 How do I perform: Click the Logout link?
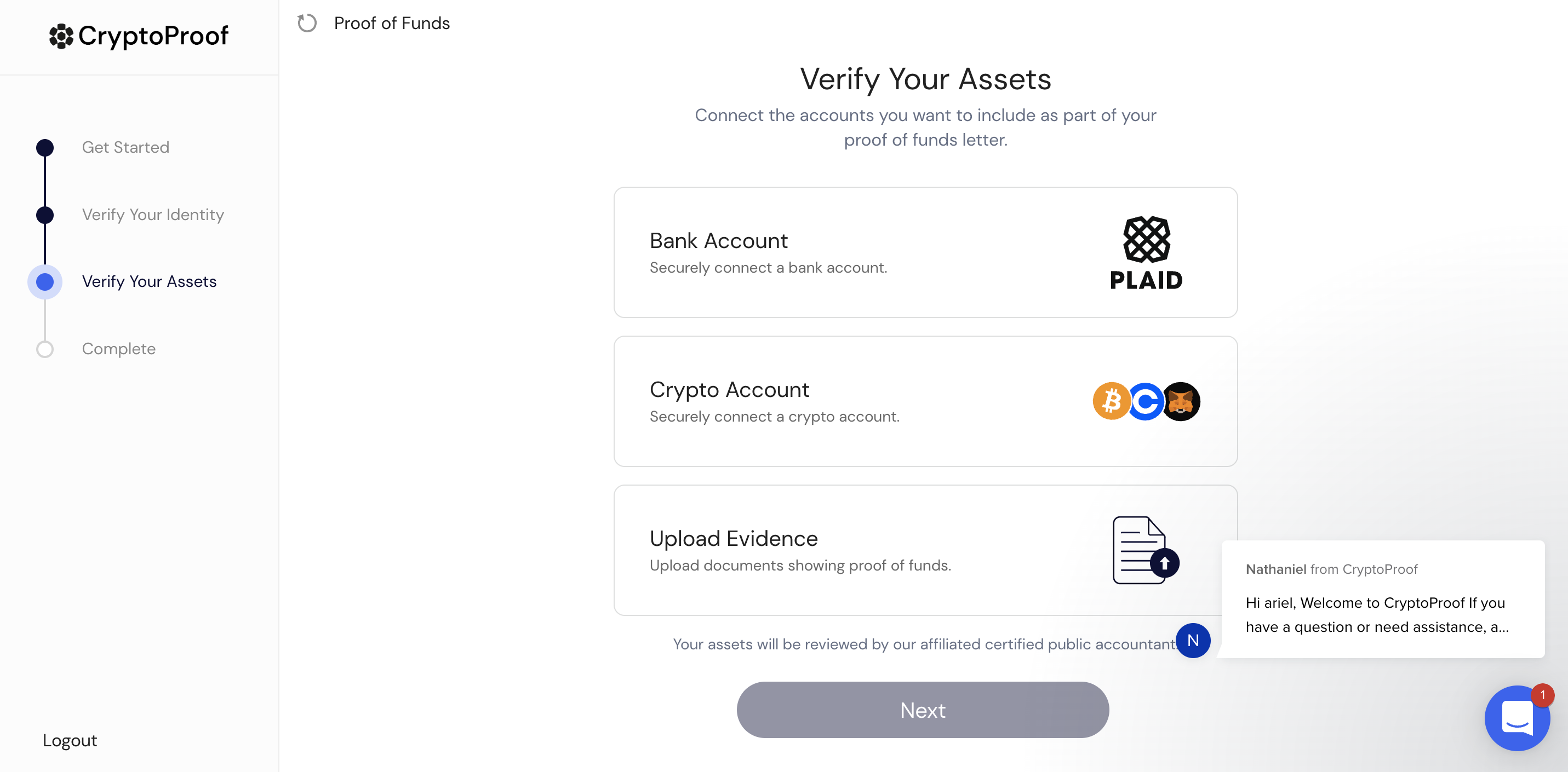coord(70,740)
